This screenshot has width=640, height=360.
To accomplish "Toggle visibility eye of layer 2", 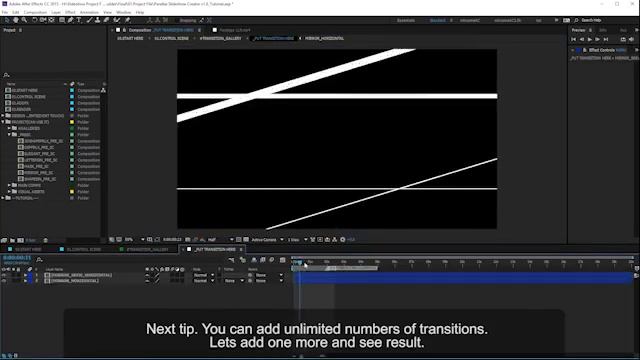I will [x=4, y=281].
